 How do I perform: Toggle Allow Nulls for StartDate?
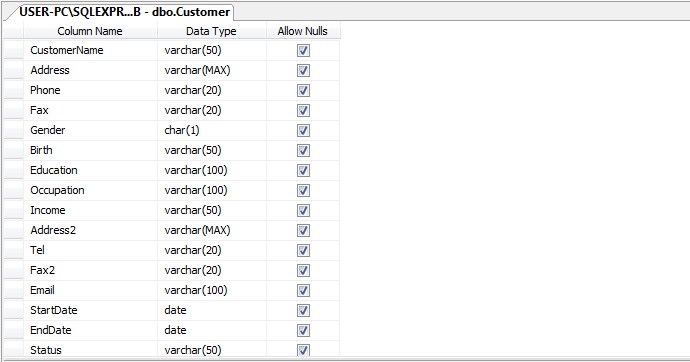click(x=303, y=311)
